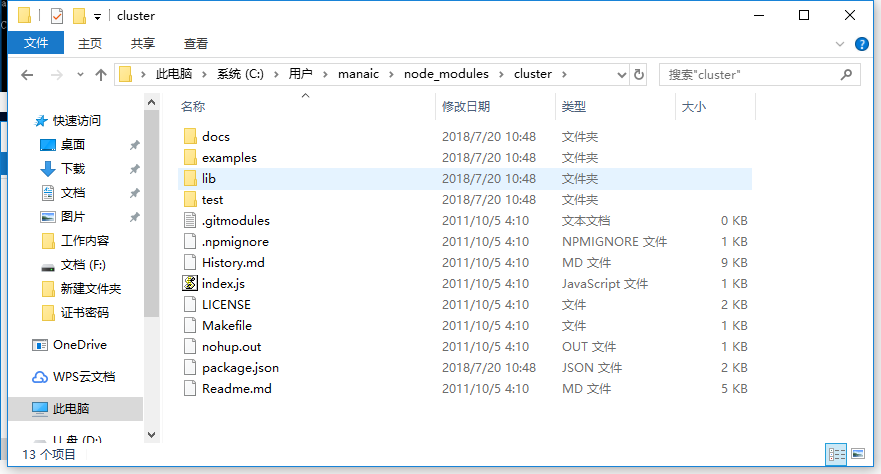Expand chevron after manaic in path
The width and height of the screenshot is (881, 474).
coord(391,74)
